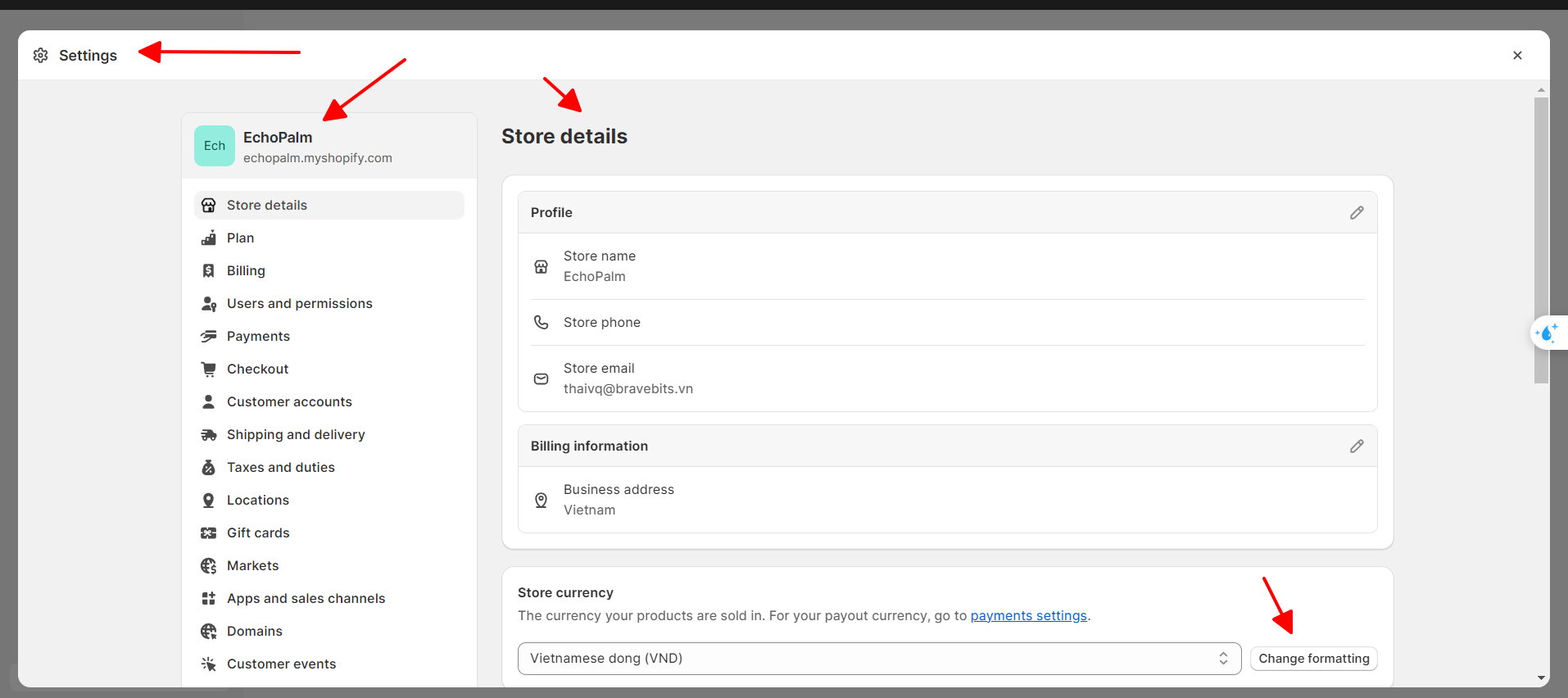This screenshot has height=698, width=1568.
Task: Click the Profile edit pencil icon
Action: (x=1357, y=213)
